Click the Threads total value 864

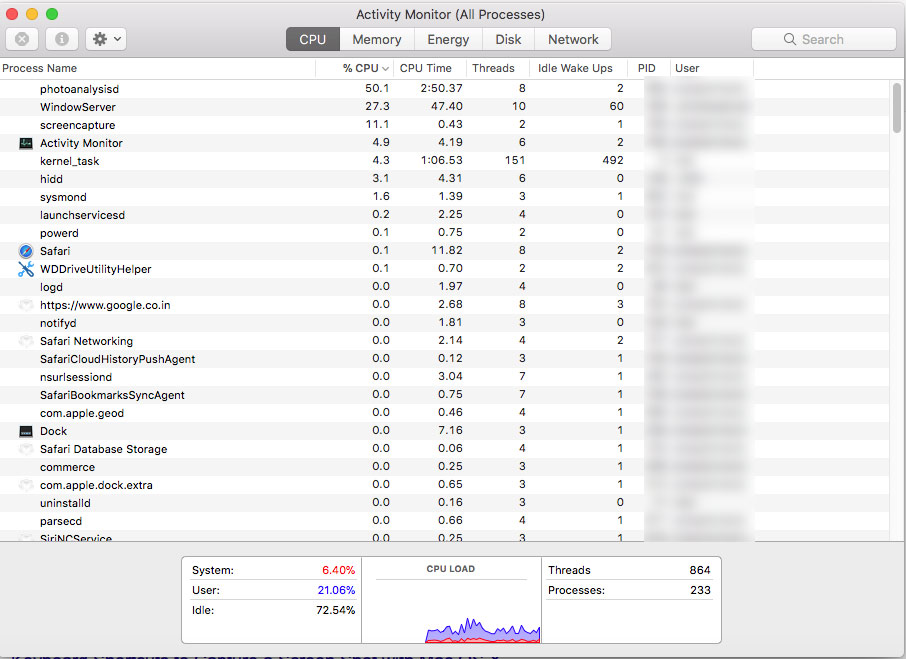(700, 570)
